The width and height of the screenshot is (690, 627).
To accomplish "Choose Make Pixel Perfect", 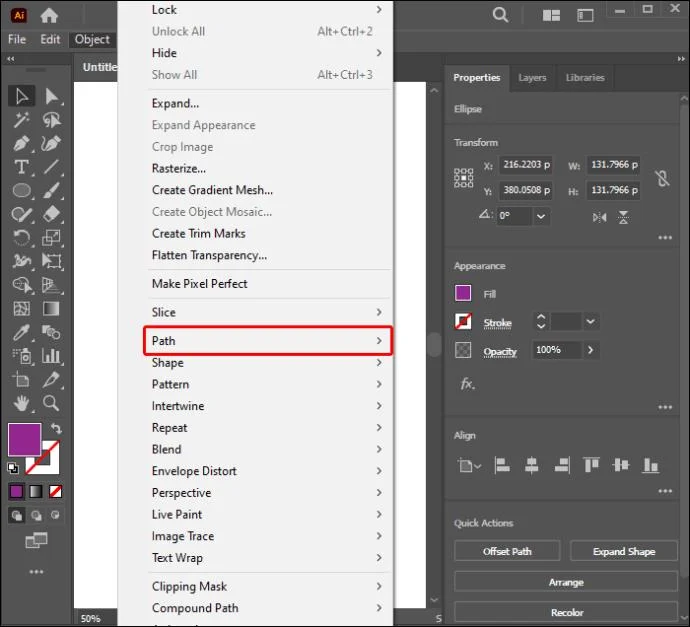I will 199,284.
